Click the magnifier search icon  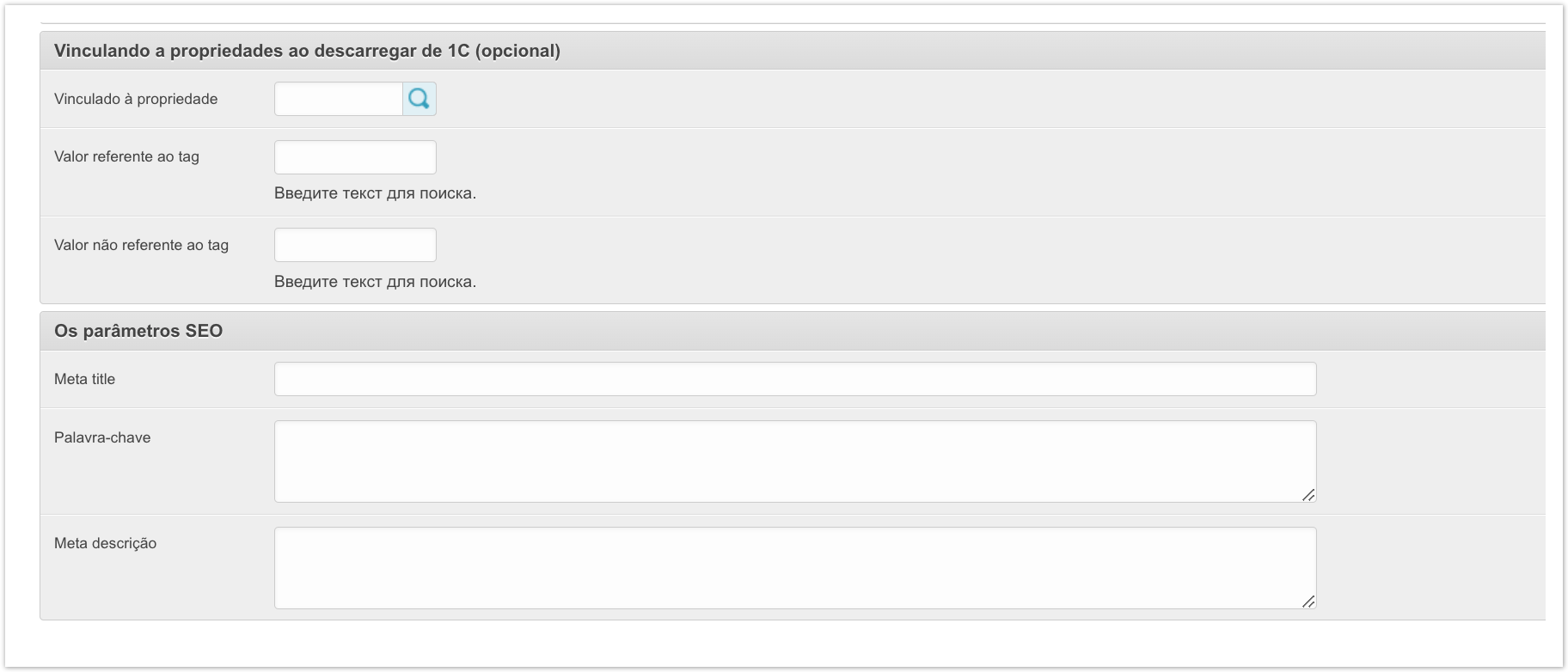419,99
